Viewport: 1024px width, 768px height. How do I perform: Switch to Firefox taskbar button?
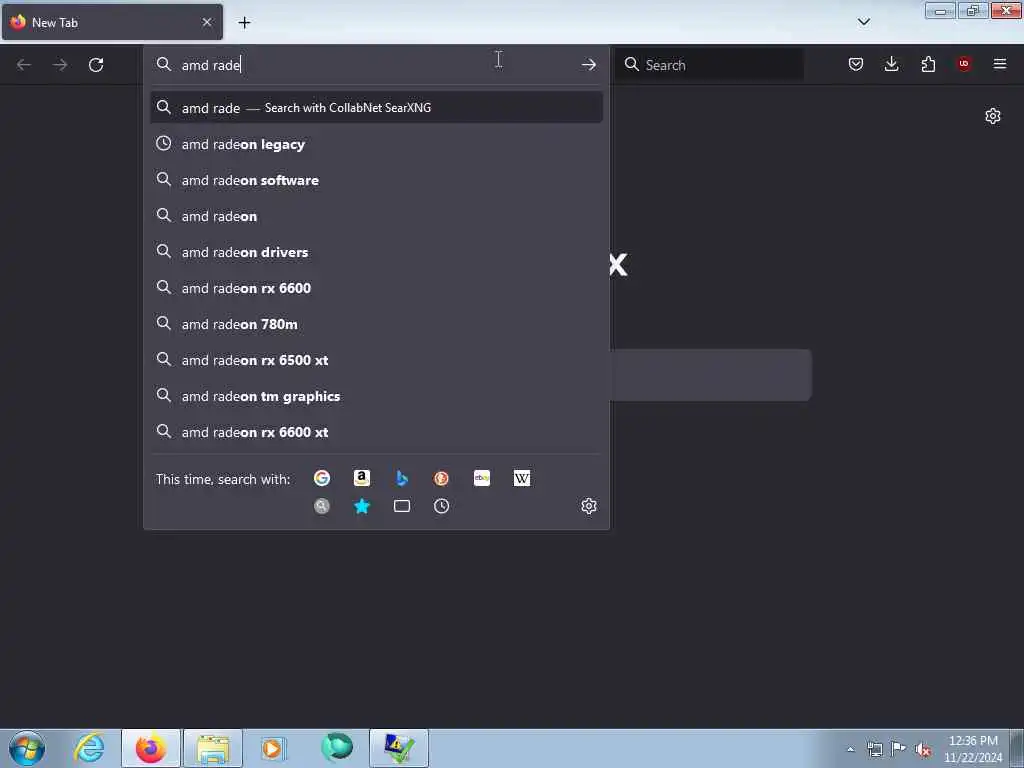tap(151, 748)
